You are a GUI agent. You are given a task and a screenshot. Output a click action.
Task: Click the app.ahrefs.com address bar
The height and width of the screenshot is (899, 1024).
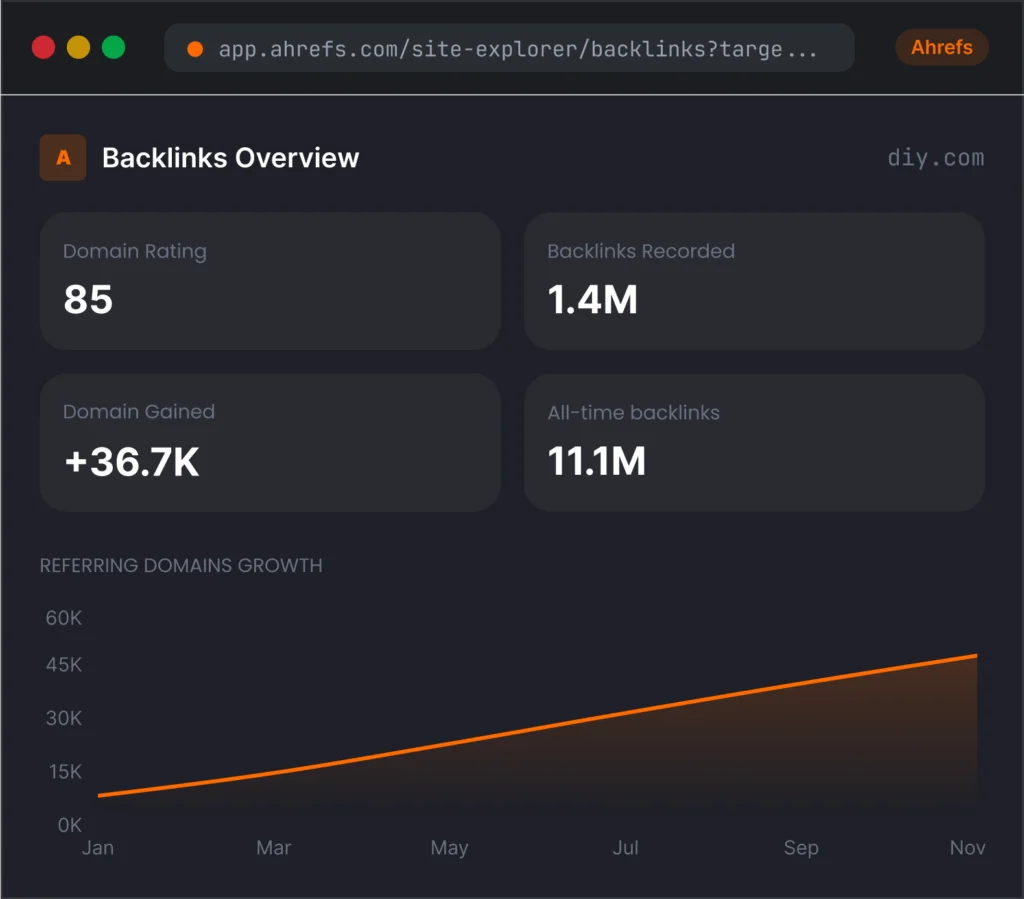[509, 48]
